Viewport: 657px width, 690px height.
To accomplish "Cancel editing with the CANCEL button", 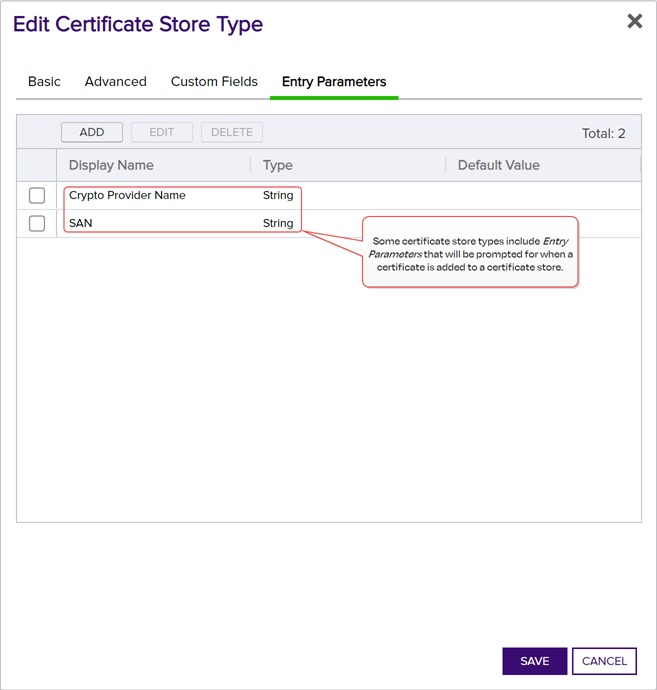I will point(604,661).
